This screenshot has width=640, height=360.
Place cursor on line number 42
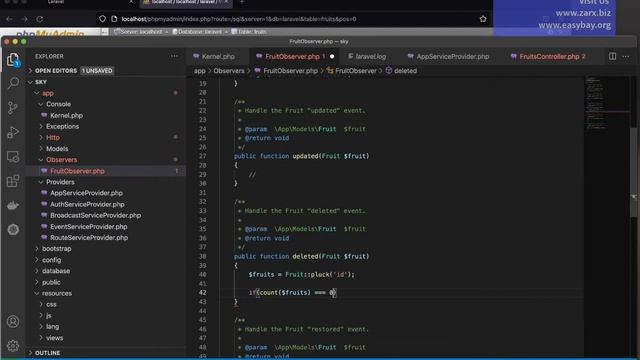(203, 293)
